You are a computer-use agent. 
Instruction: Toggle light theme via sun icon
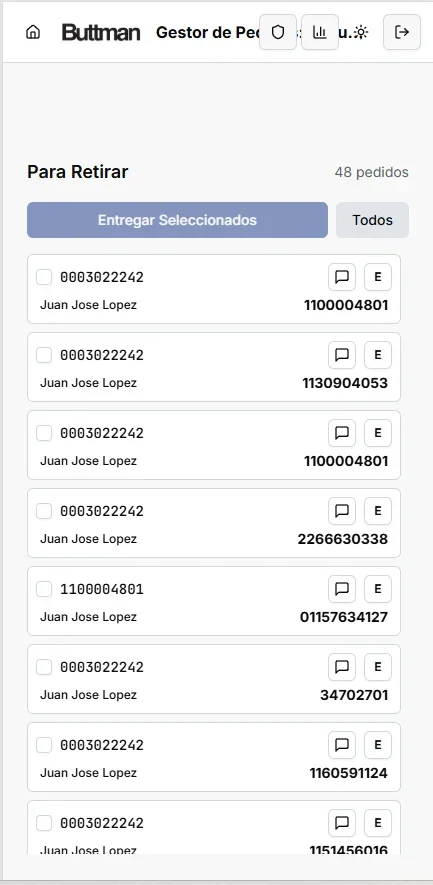(361, 32)
